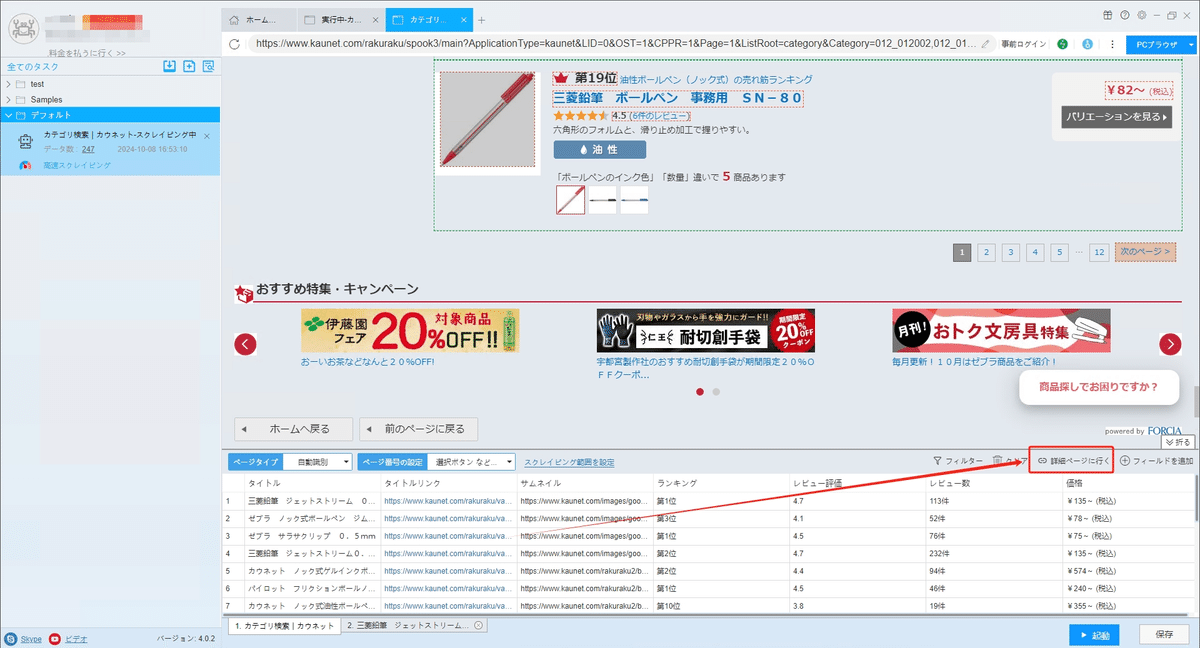Click the high-speed scraping gauge icon
Image resolution: width=1200 pixels, height=648 pixels.
tap(26, 165)
